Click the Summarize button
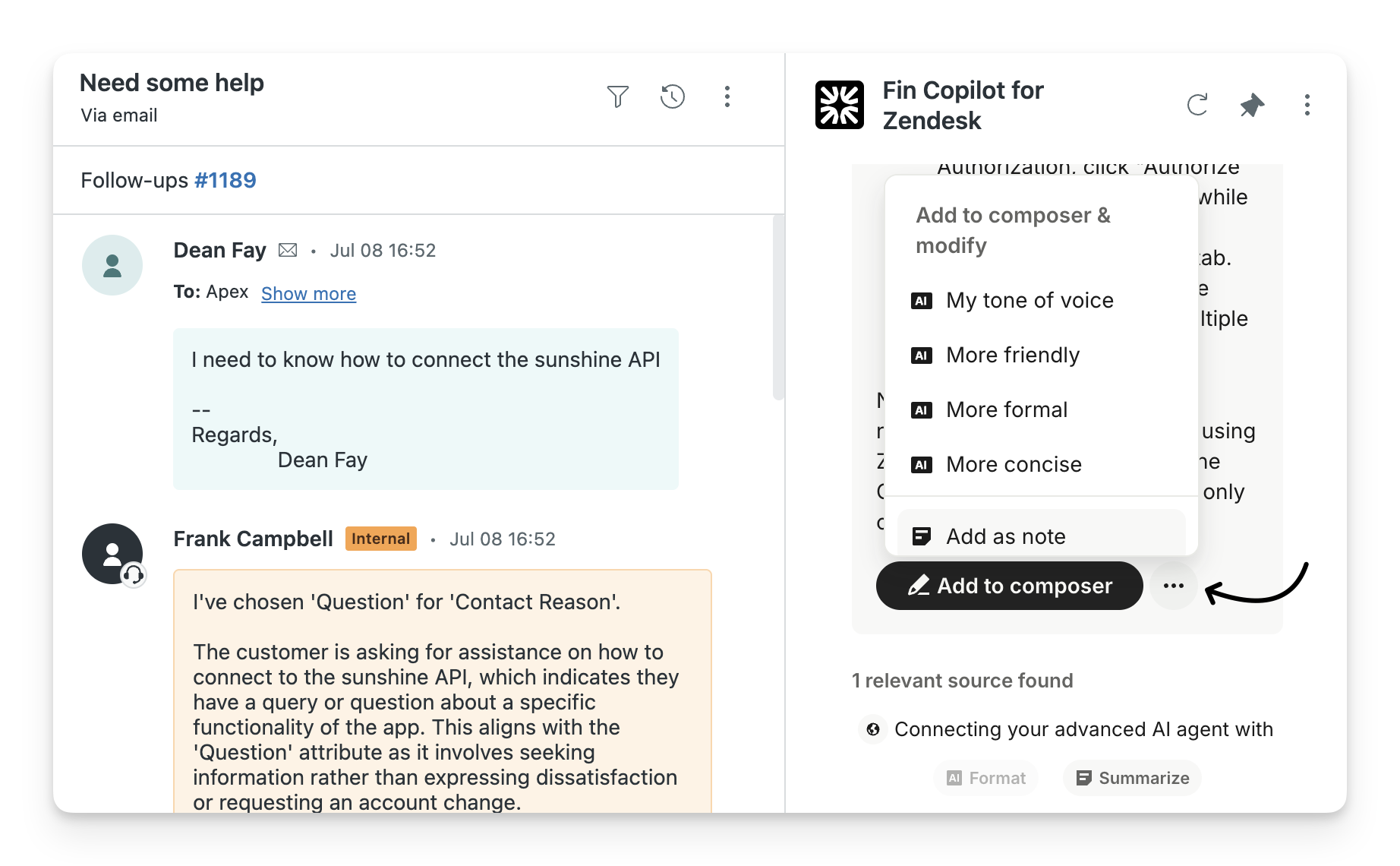Viewport: 1400px width, 866px height. tap(1133, 778)
